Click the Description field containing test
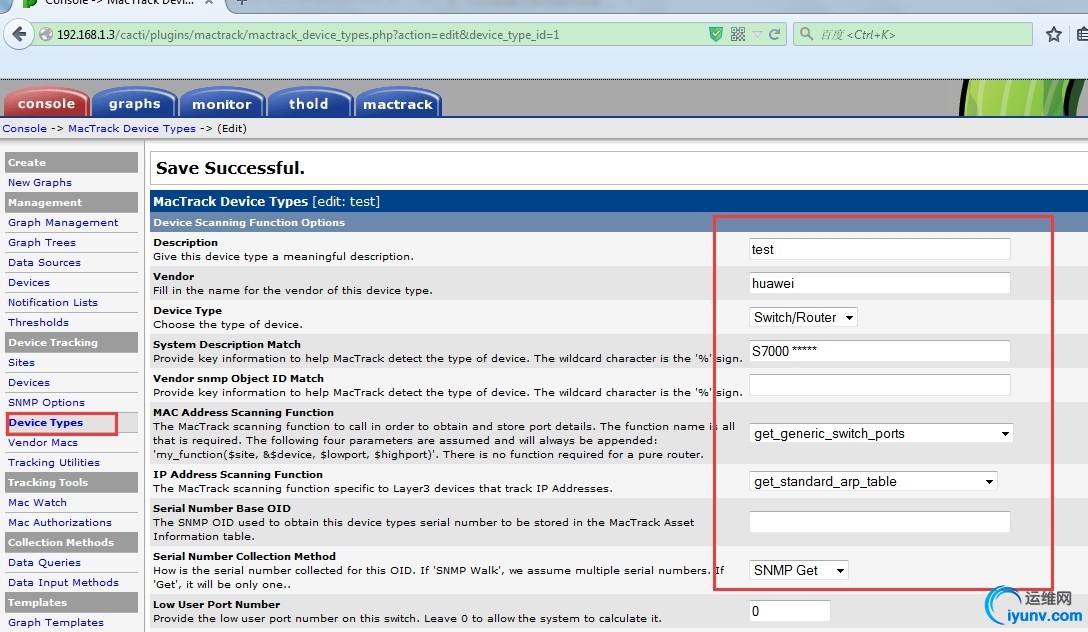Screen dimensions: 1088x632 coord(879,249)
